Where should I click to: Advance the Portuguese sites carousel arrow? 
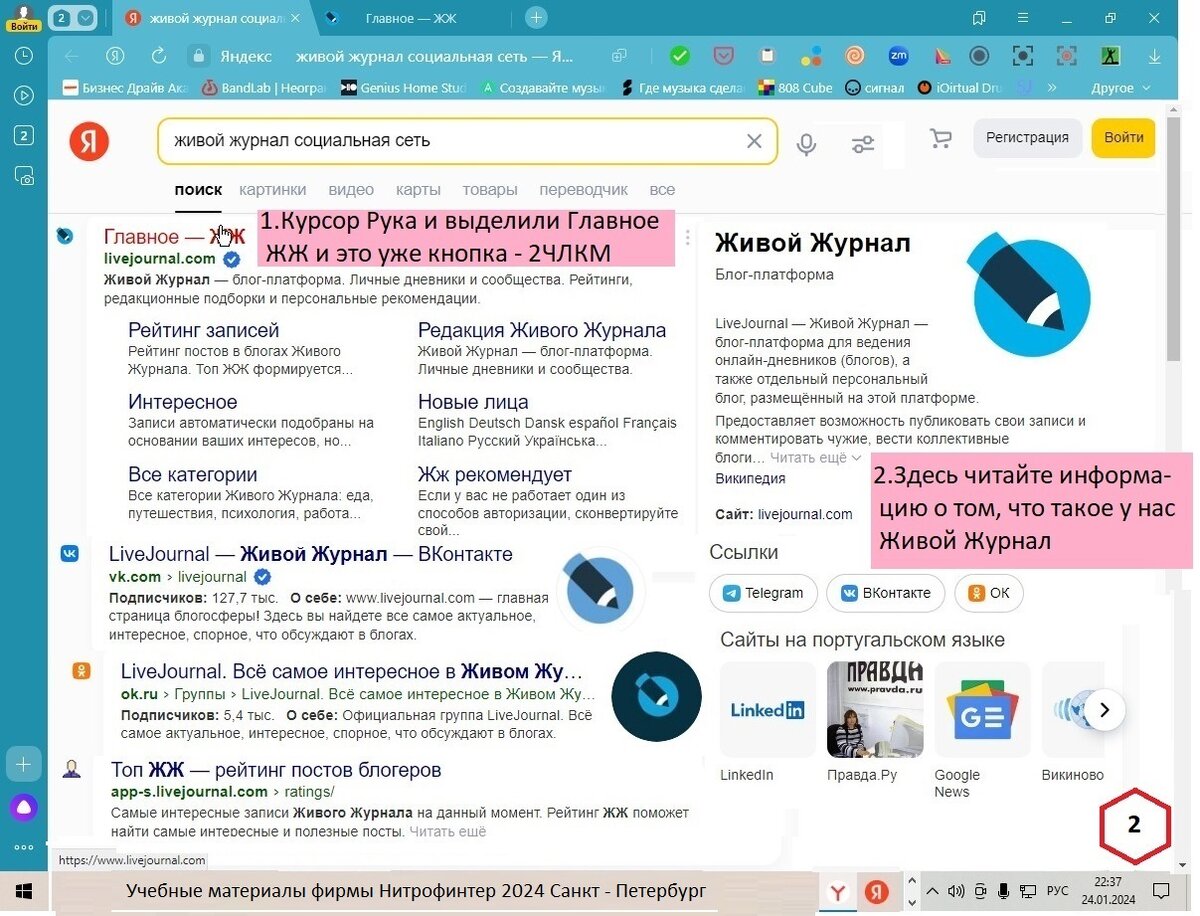tap(1105, 710)
